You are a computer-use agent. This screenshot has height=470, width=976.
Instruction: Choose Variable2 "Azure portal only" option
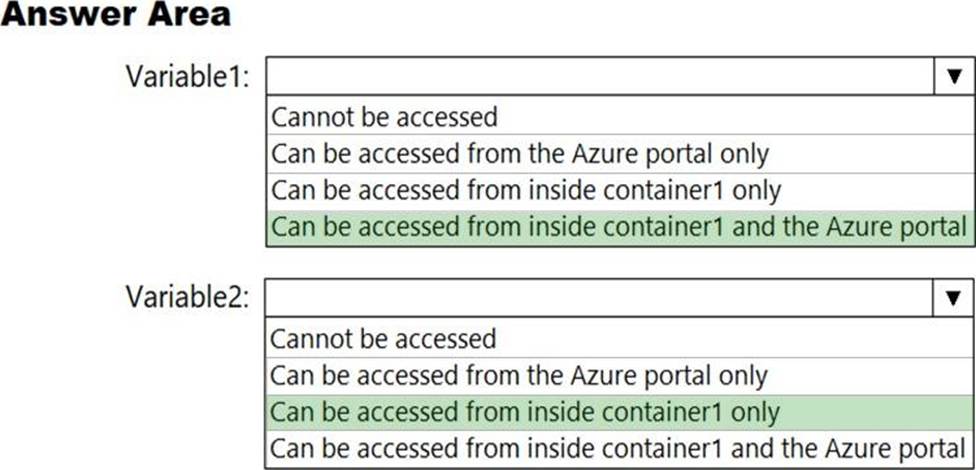(519, 375)
